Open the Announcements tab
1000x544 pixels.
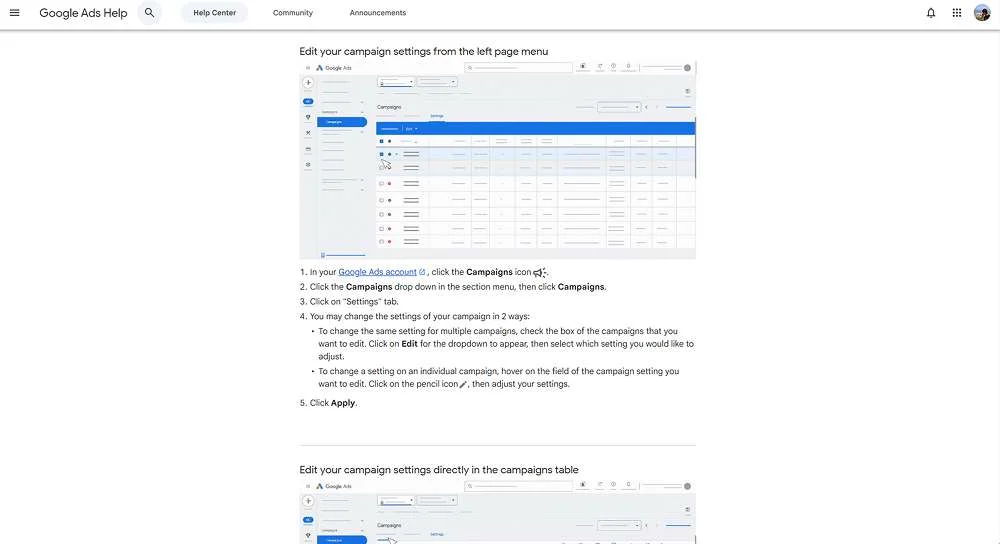tap(378, 13)
